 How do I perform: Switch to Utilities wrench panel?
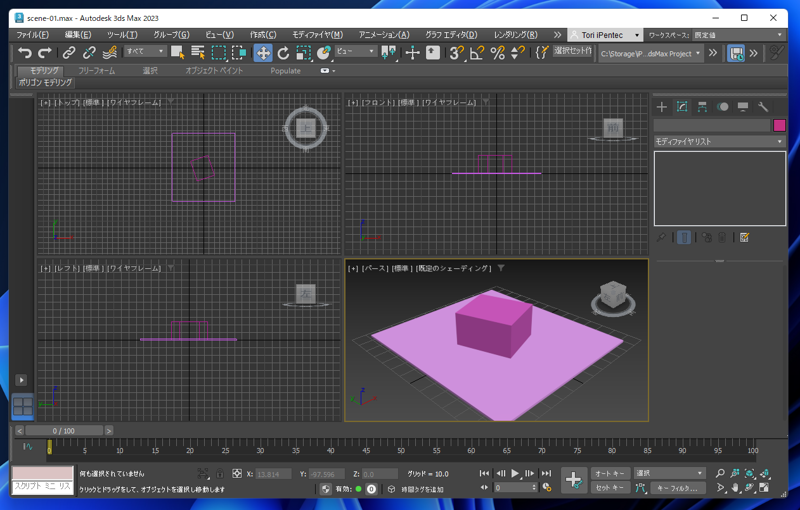763,106
